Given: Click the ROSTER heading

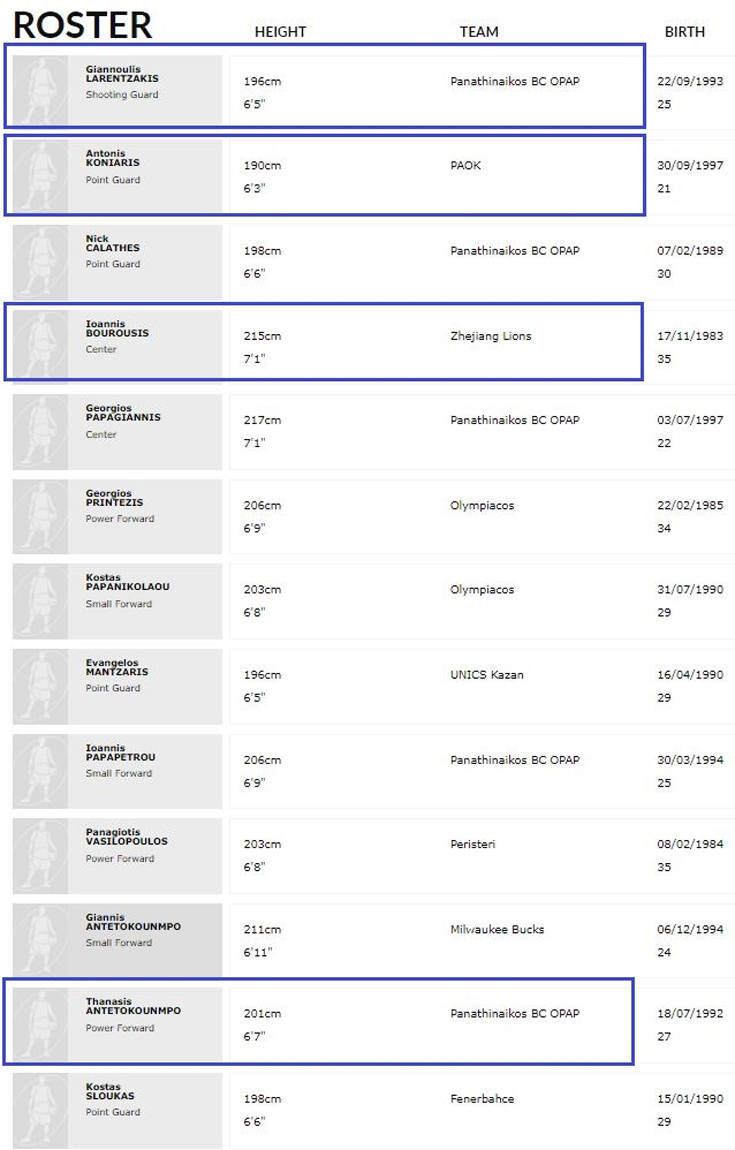Looking at the screenshot, I should 83,24.
